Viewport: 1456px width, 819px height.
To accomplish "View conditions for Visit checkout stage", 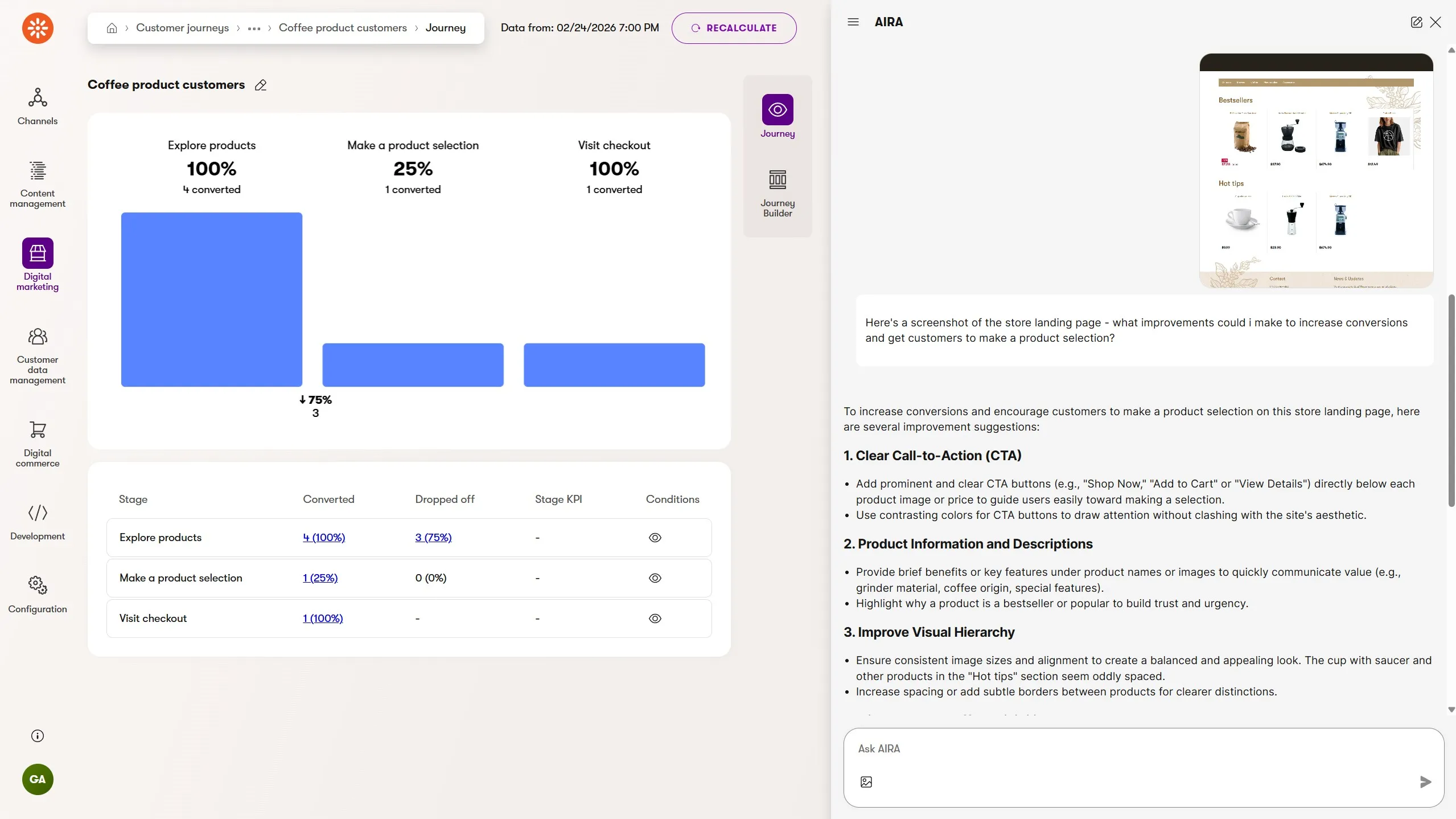I will click(x=655, y=619).
